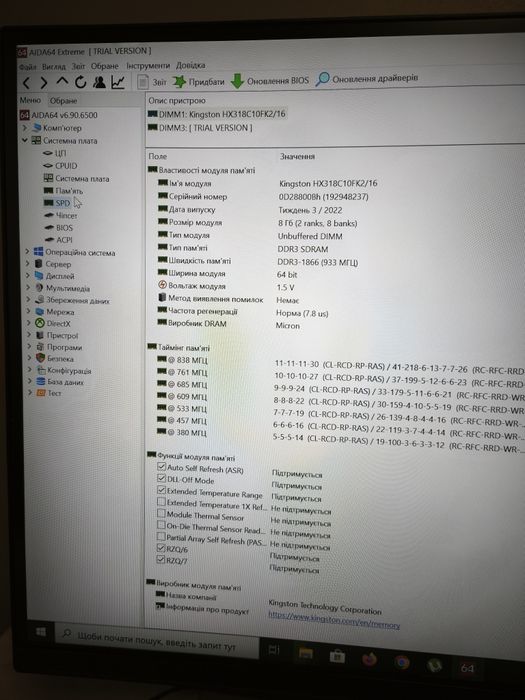Go up one level with Up arrow
Viewport: 525px width, 700px height.
(x=62, y=82)
